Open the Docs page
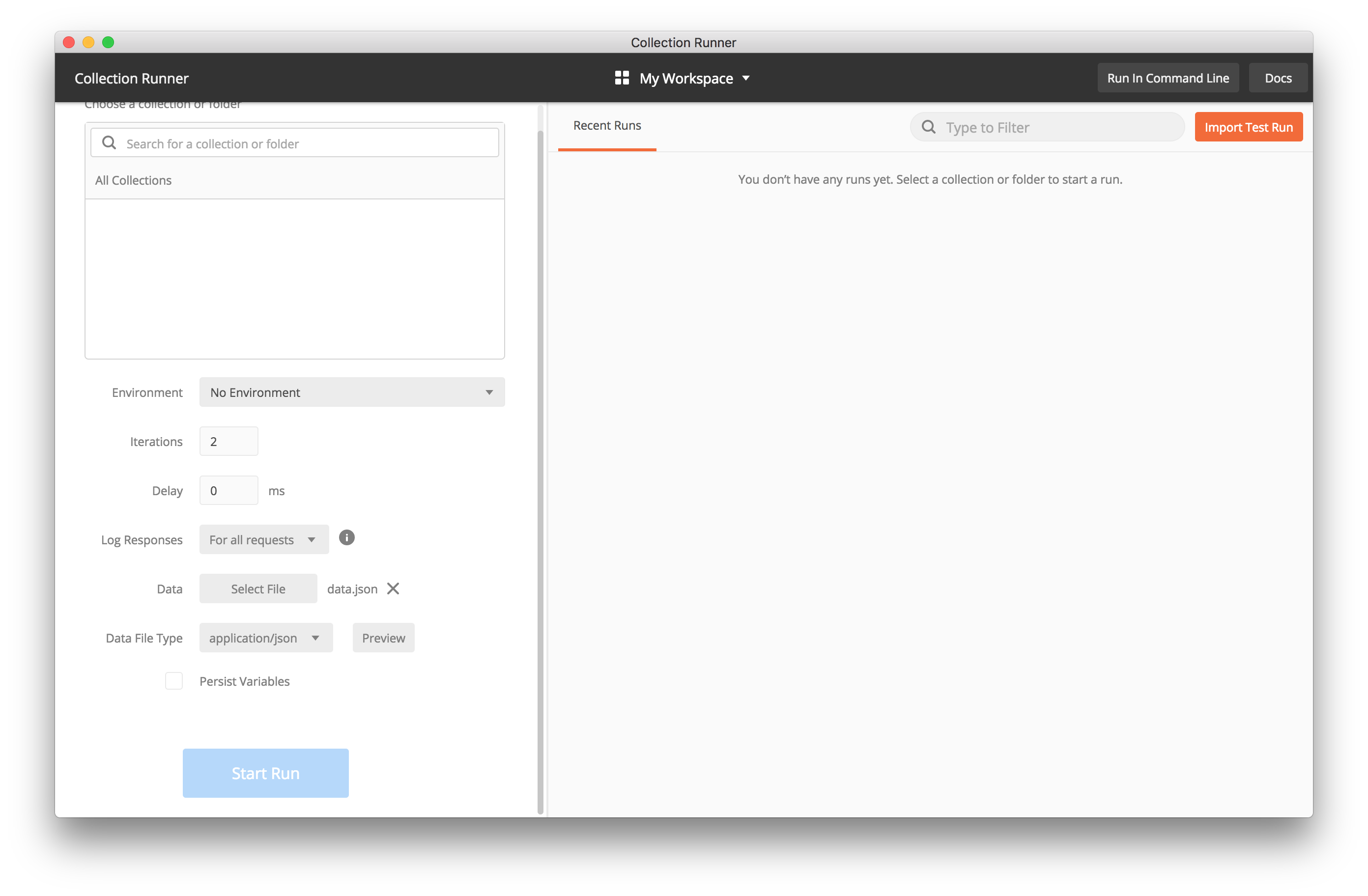1368x896 pixels. (x=1279, y=78)
